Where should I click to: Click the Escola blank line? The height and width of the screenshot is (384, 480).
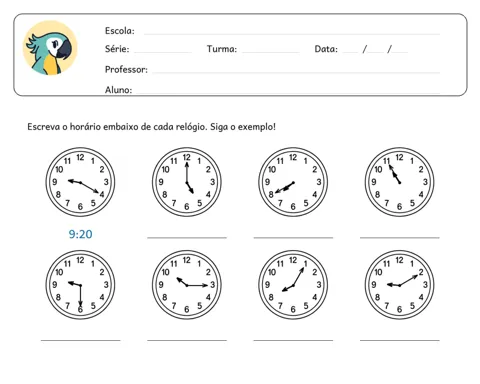(x=292, y=34)
